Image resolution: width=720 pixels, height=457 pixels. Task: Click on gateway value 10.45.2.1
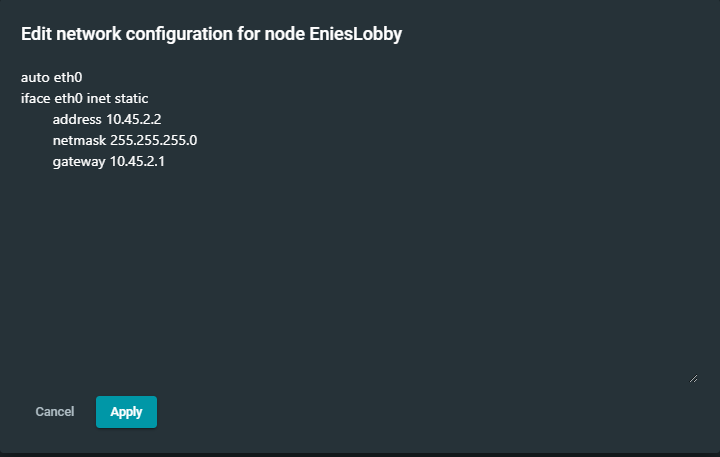click(x=137, y=162)
